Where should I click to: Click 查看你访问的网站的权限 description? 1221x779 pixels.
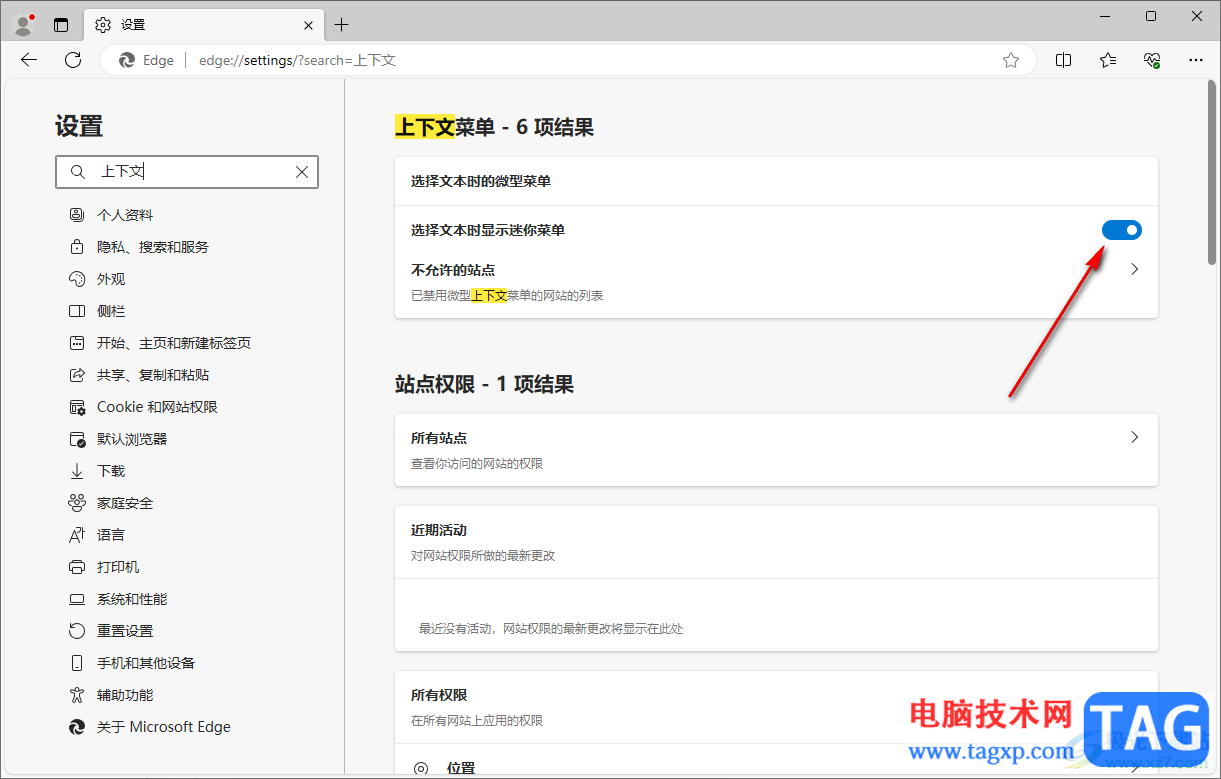(477, 464)
